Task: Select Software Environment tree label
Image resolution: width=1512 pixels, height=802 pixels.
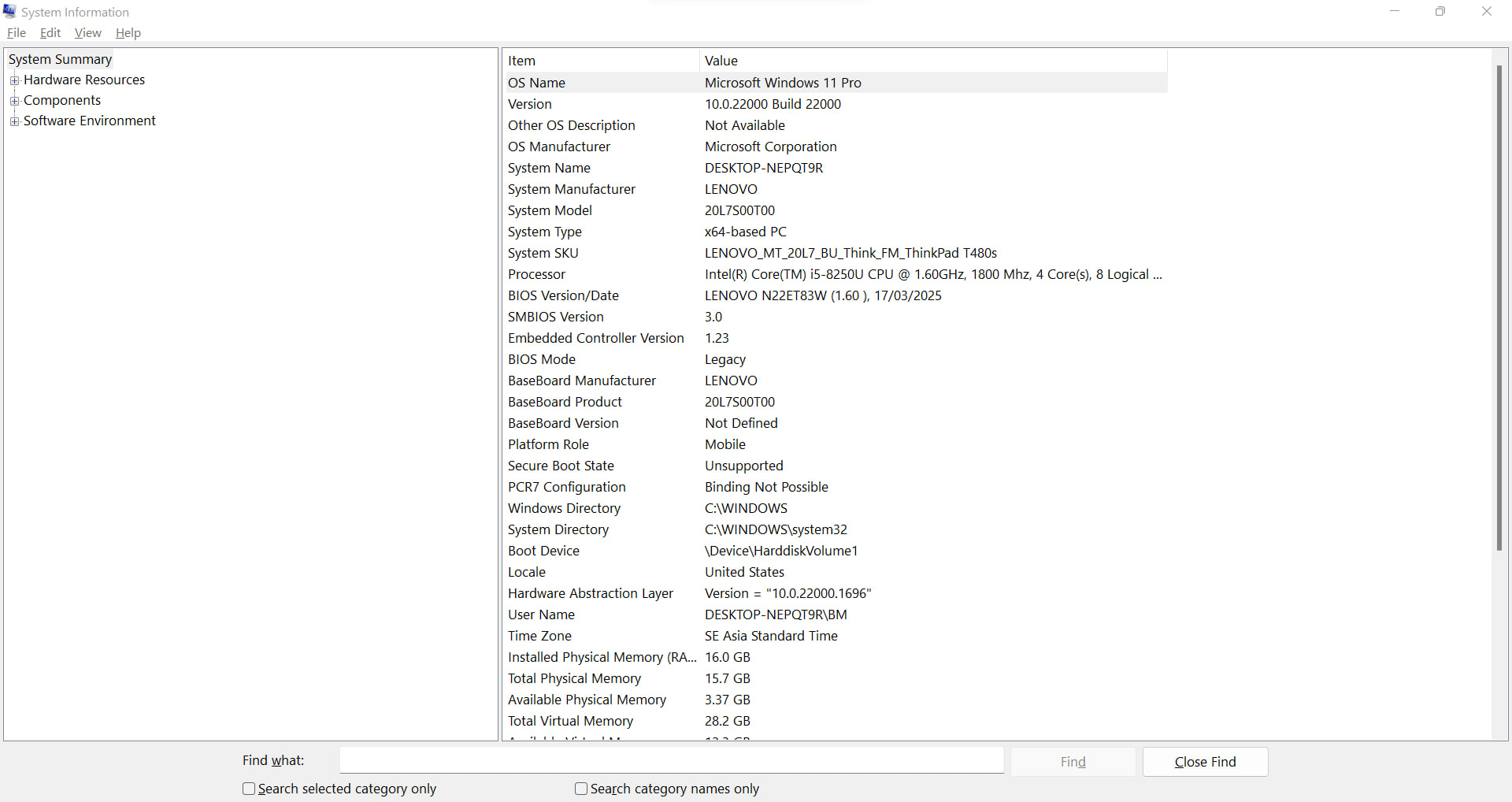Action: point(90,121)
